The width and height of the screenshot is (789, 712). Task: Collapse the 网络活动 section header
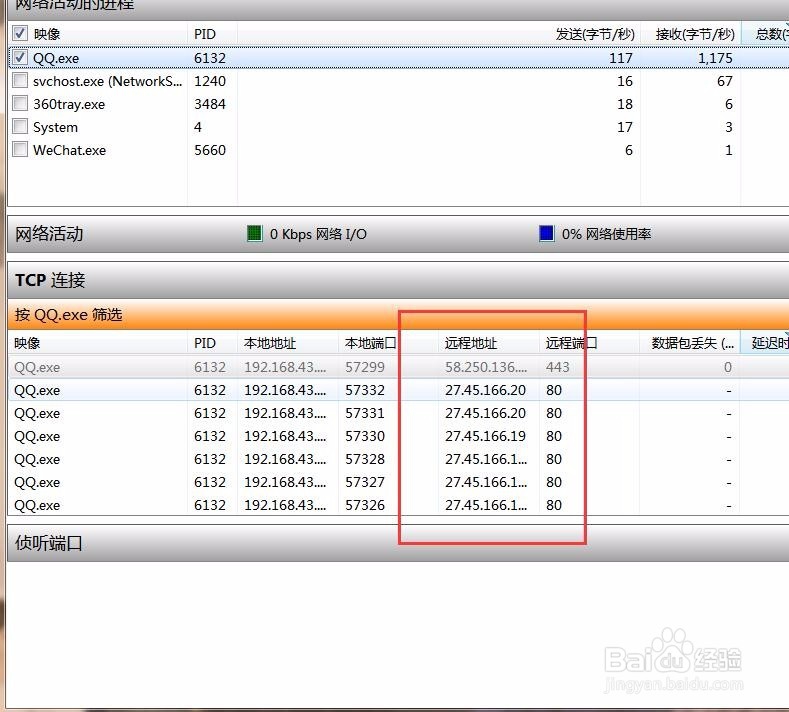398,234
